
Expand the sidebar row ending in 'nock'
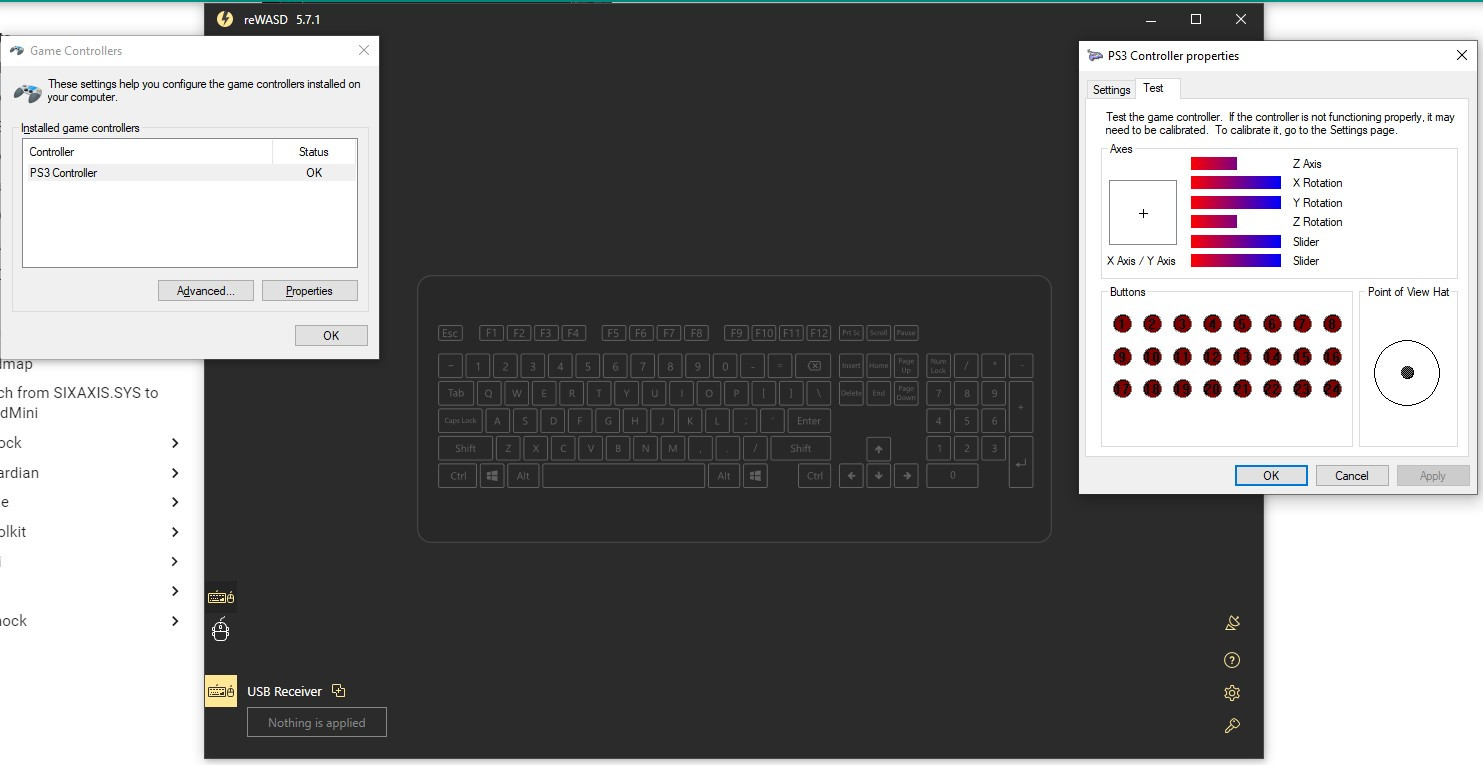(175, 621)
